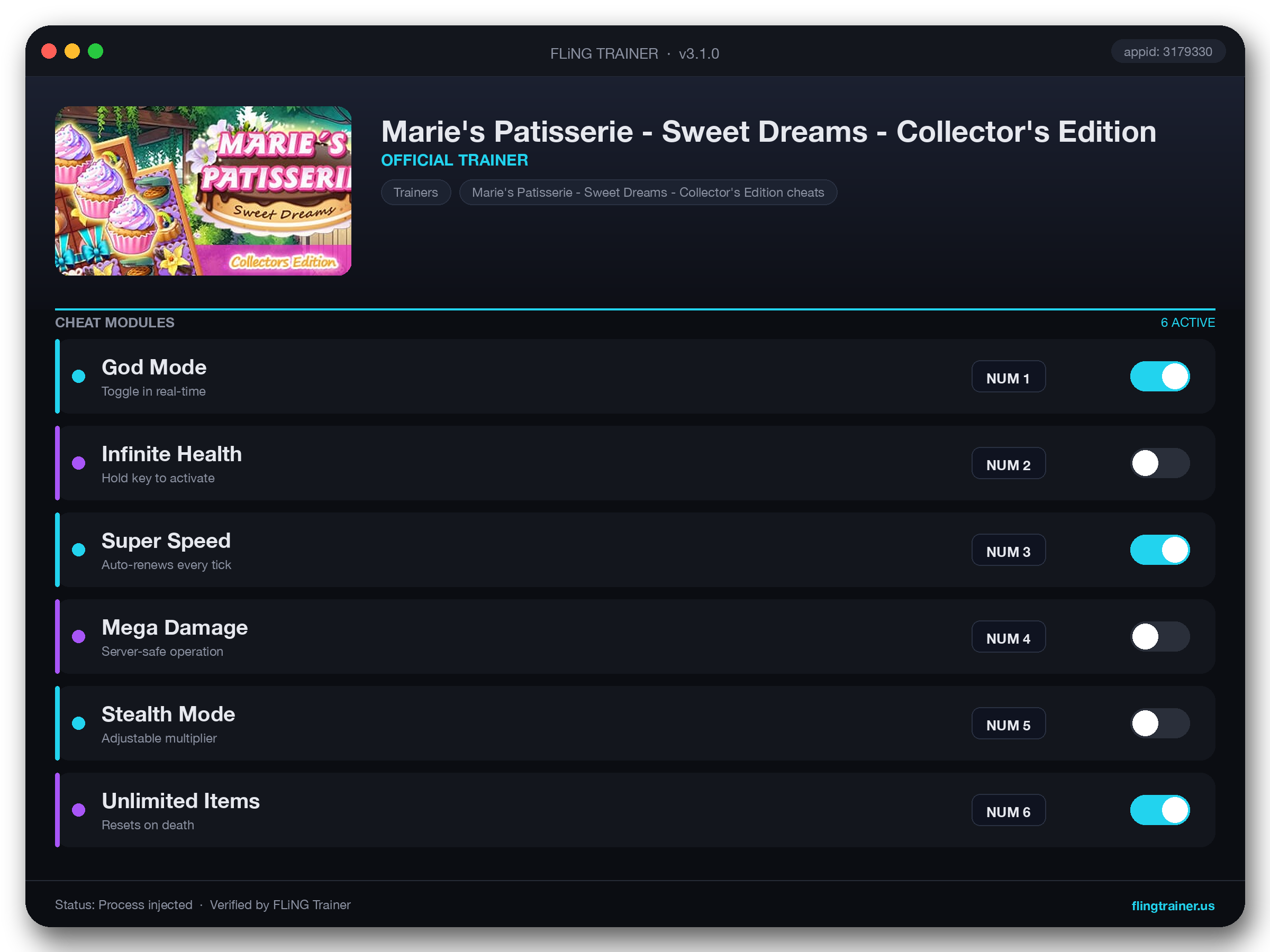Choose the NUM 6 hotkey badge
The image size is (1270, 952).
click(1008, 810)
